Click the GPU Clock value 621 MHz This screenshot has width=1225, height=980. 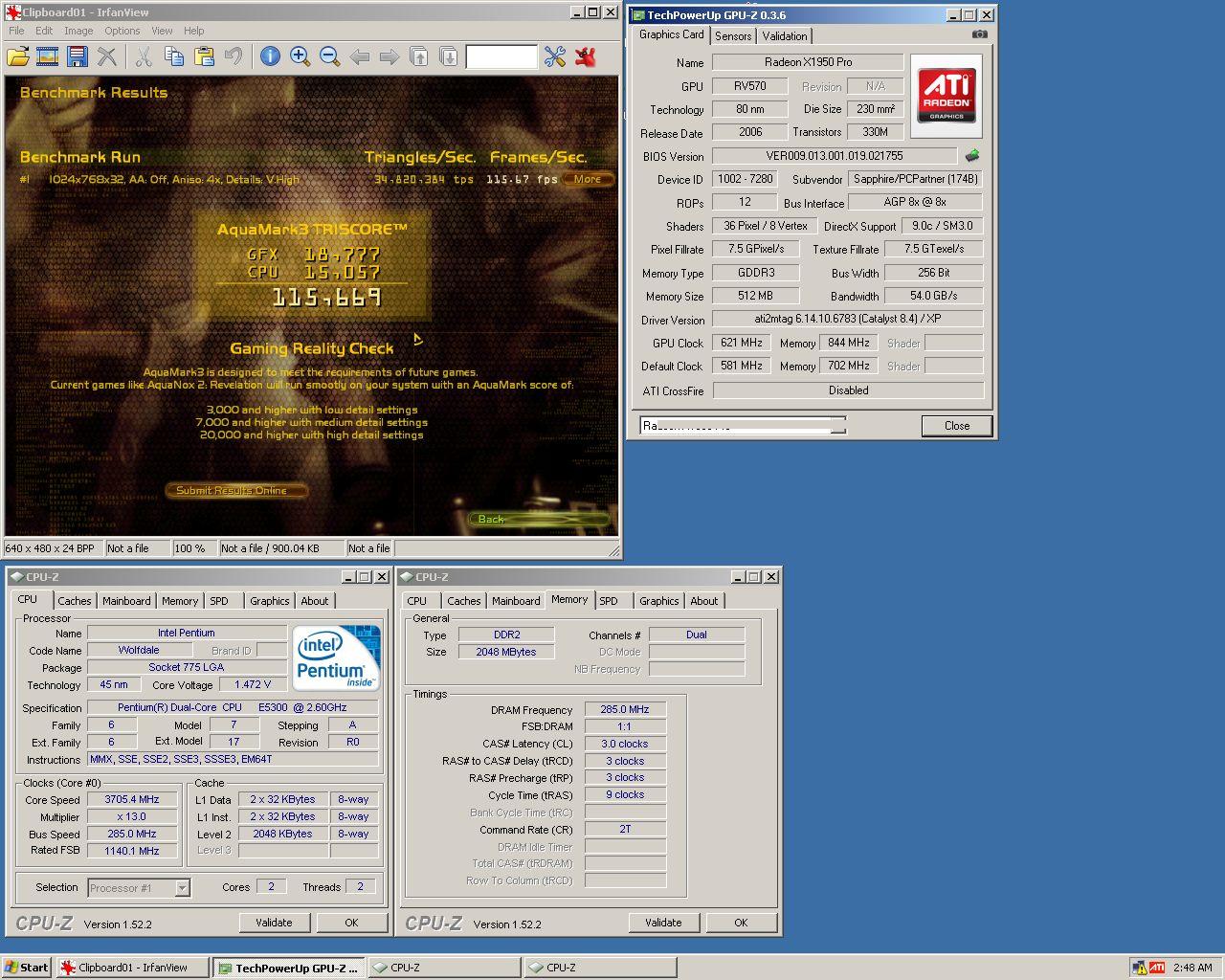pos(742,343)
